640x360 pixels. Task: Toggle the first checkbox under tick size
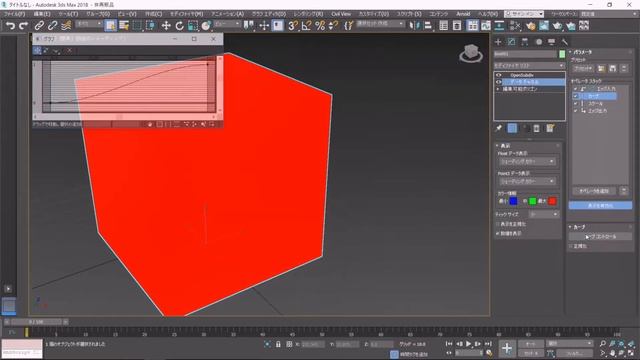tap(498, 224)
